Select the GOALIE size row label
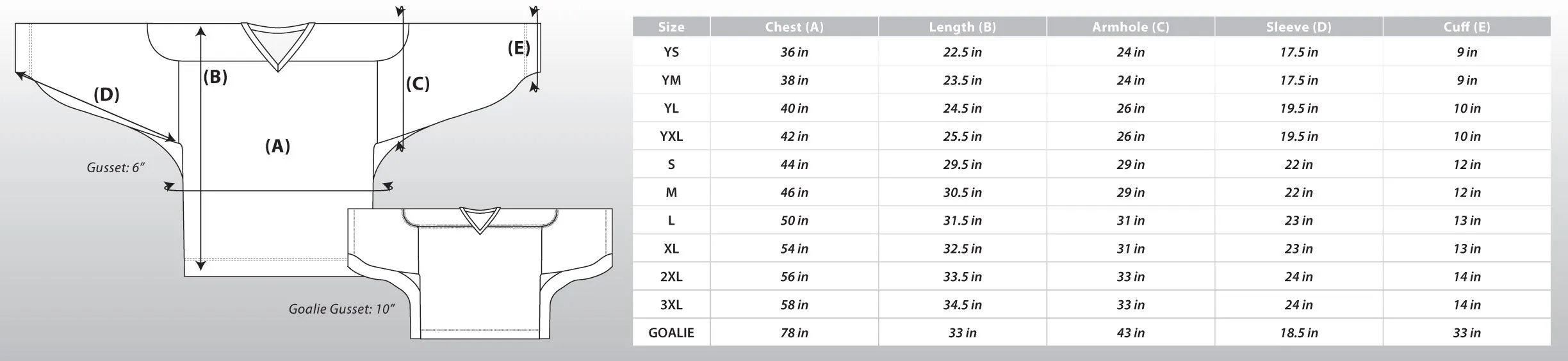This screenshot has height=361, width=1568. click(x=671, y=333)
